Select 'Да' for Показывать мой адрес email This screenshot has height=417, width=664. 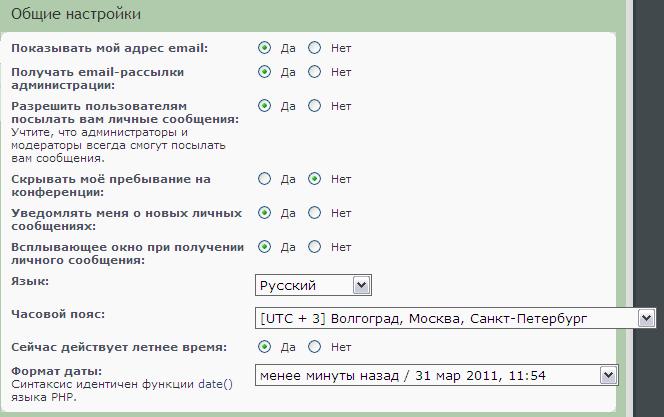click(x=265, y=47)
